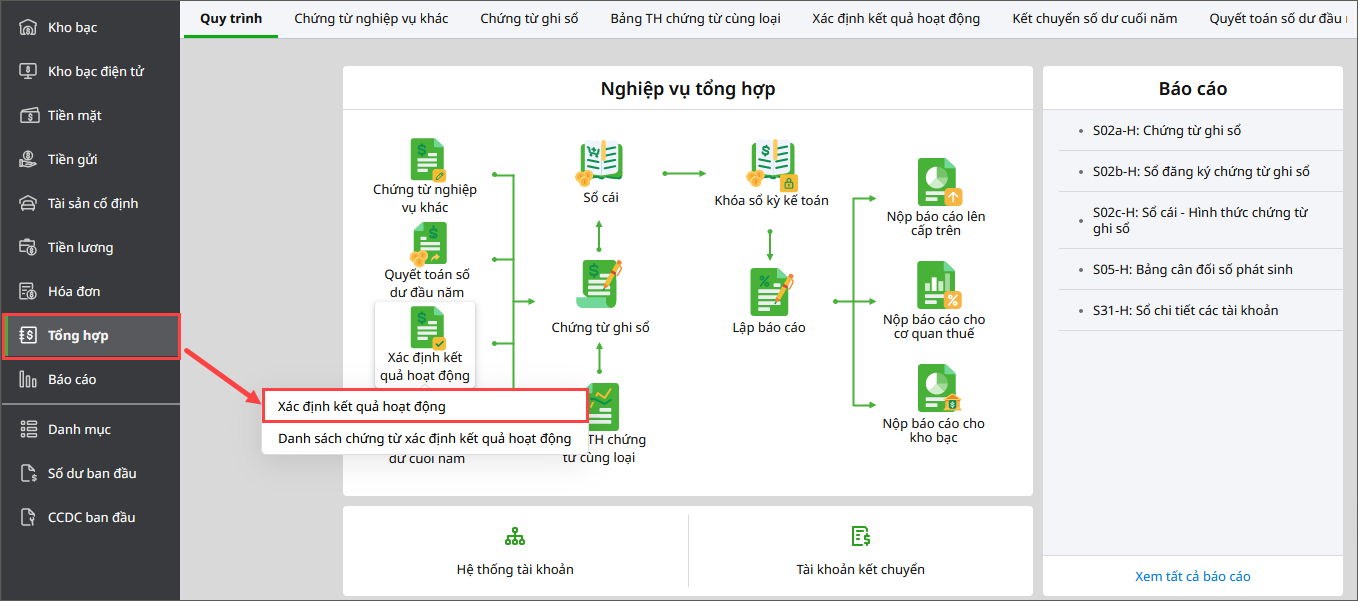
Task: Select the Tổng hợp menu in sidebar
Action: 91,335
